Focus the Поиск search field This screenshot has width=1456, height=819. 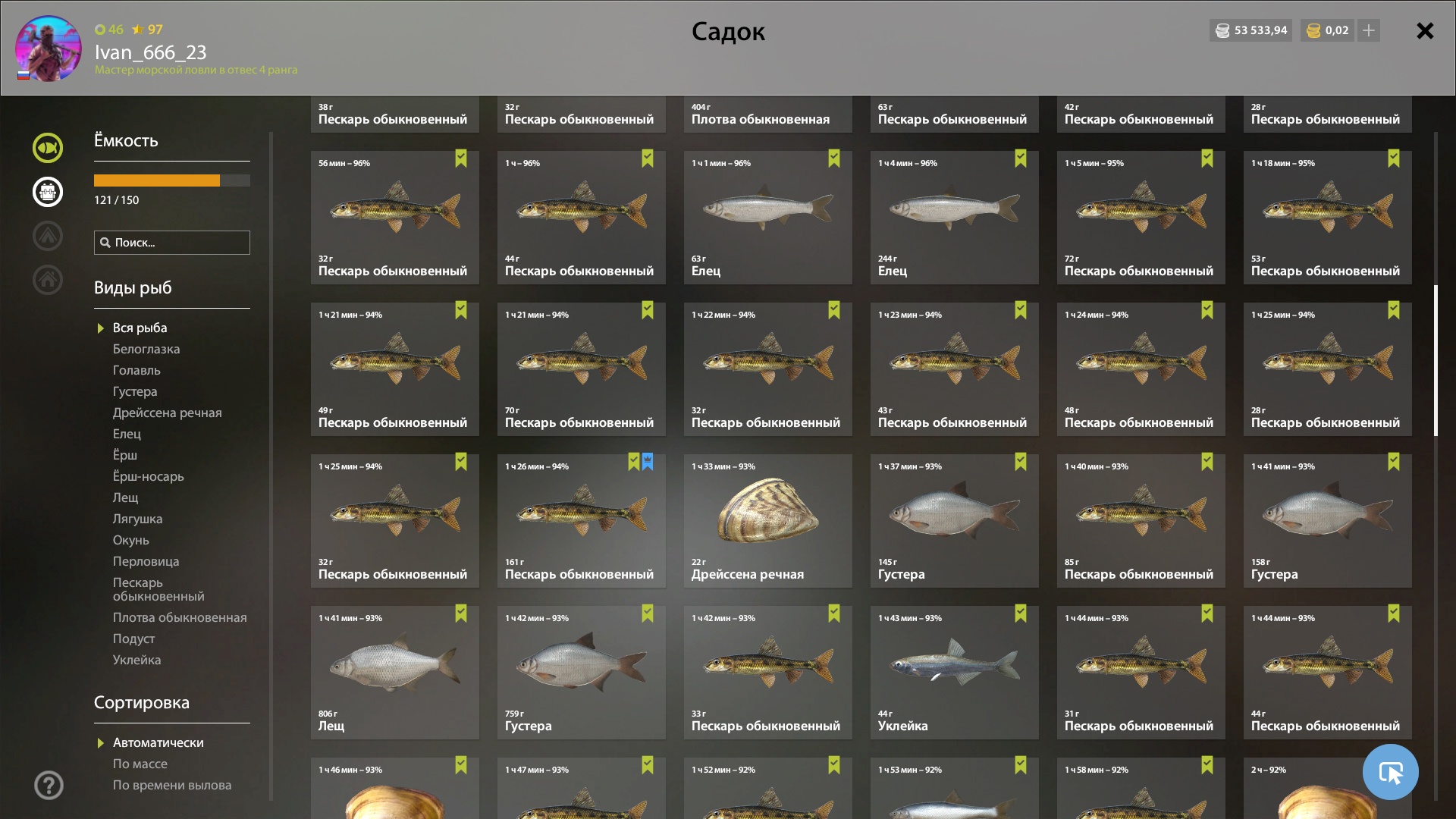click(x=172, y=243)
